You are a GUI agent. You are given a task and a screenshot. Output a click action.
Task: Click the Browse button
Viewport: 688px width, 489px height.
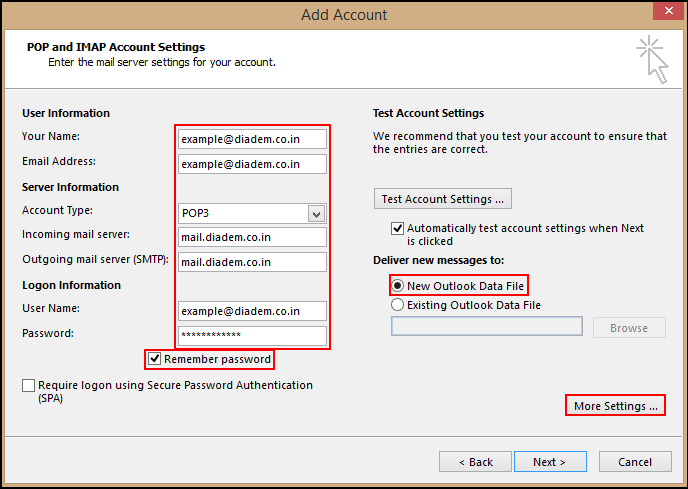pyautogui.click(x=629, y=328)
